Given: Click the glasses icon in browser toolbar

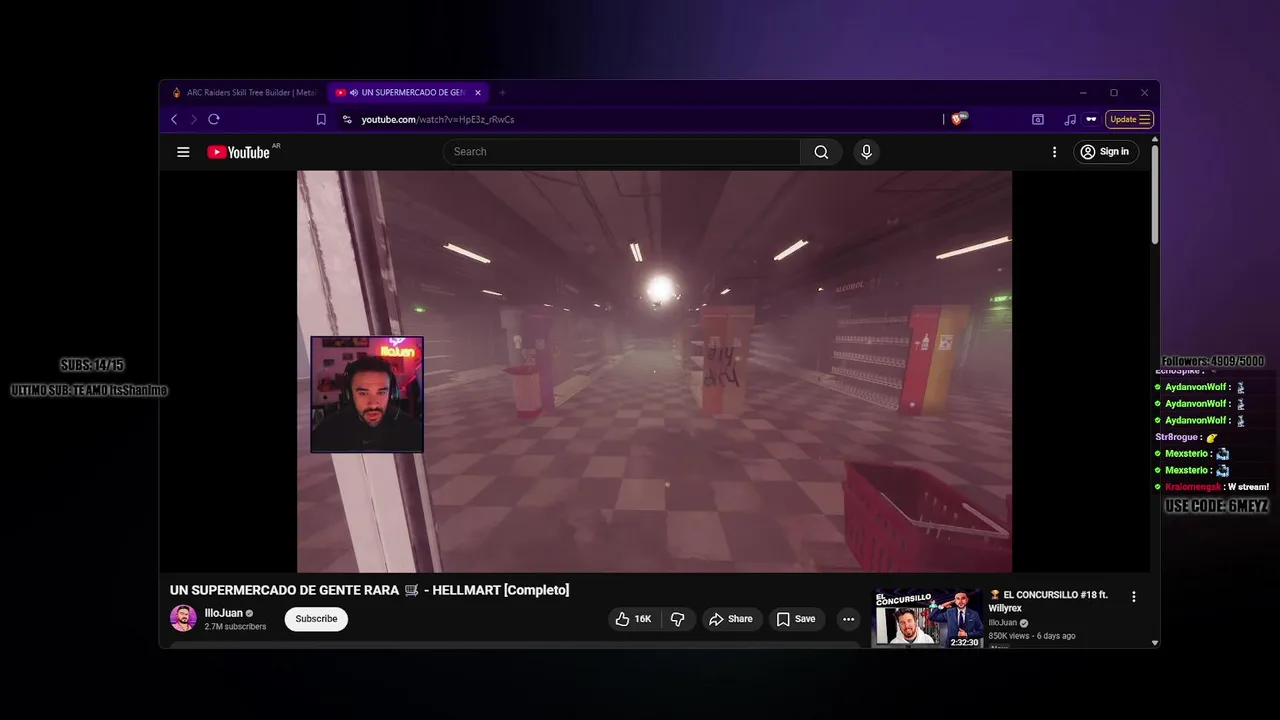Looking at the screenshot, I should 1091,119.
